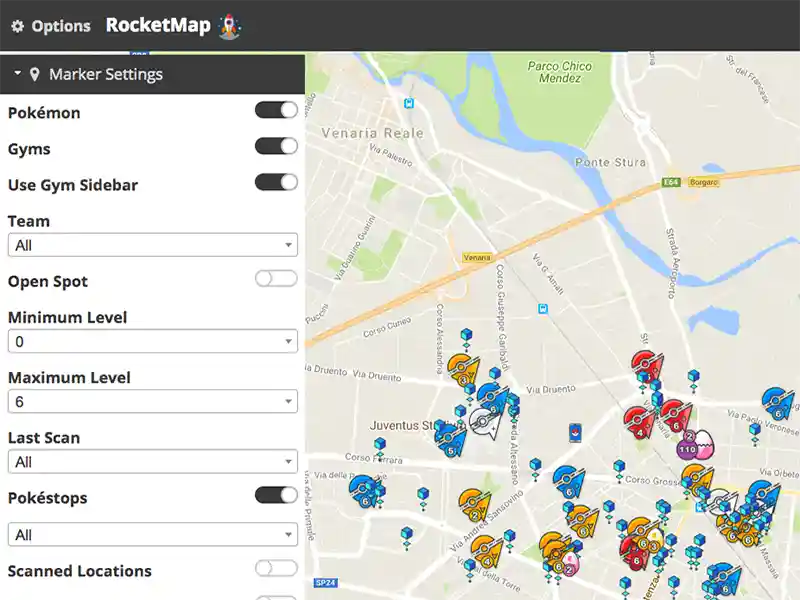Select yellow level 2 gym near Via Andrea Sansovino

(x=475, y=505)
